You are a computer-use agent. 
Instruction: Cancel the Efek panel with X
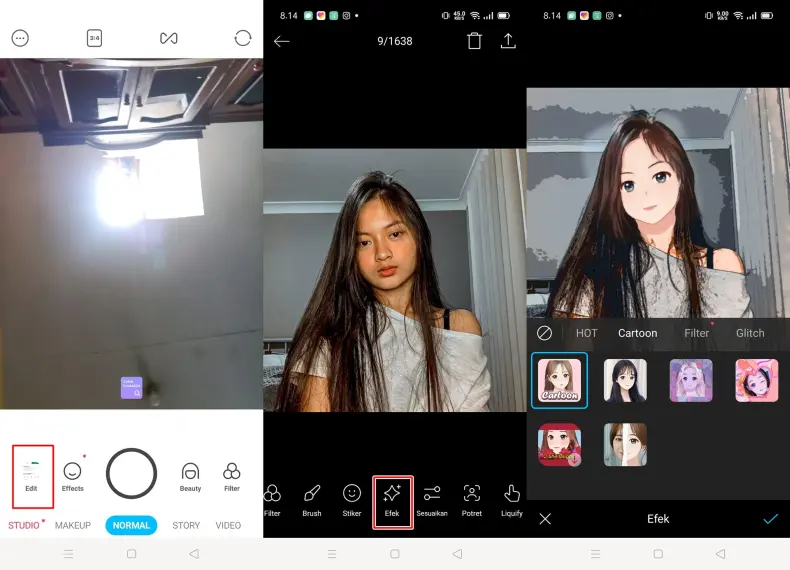[x=545, y=519]
